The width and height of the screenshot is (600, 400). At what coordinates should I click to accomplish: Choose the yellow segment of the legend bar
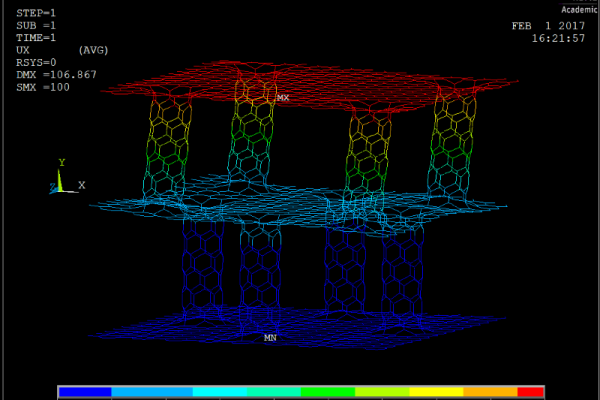coord(436,392)
